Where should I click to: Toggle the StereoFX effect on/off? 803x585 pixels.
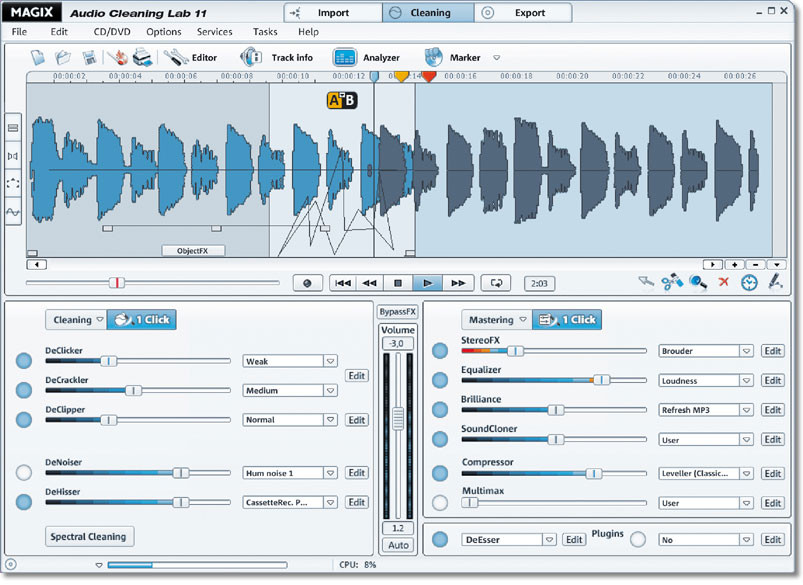click(x=440, y=351)
